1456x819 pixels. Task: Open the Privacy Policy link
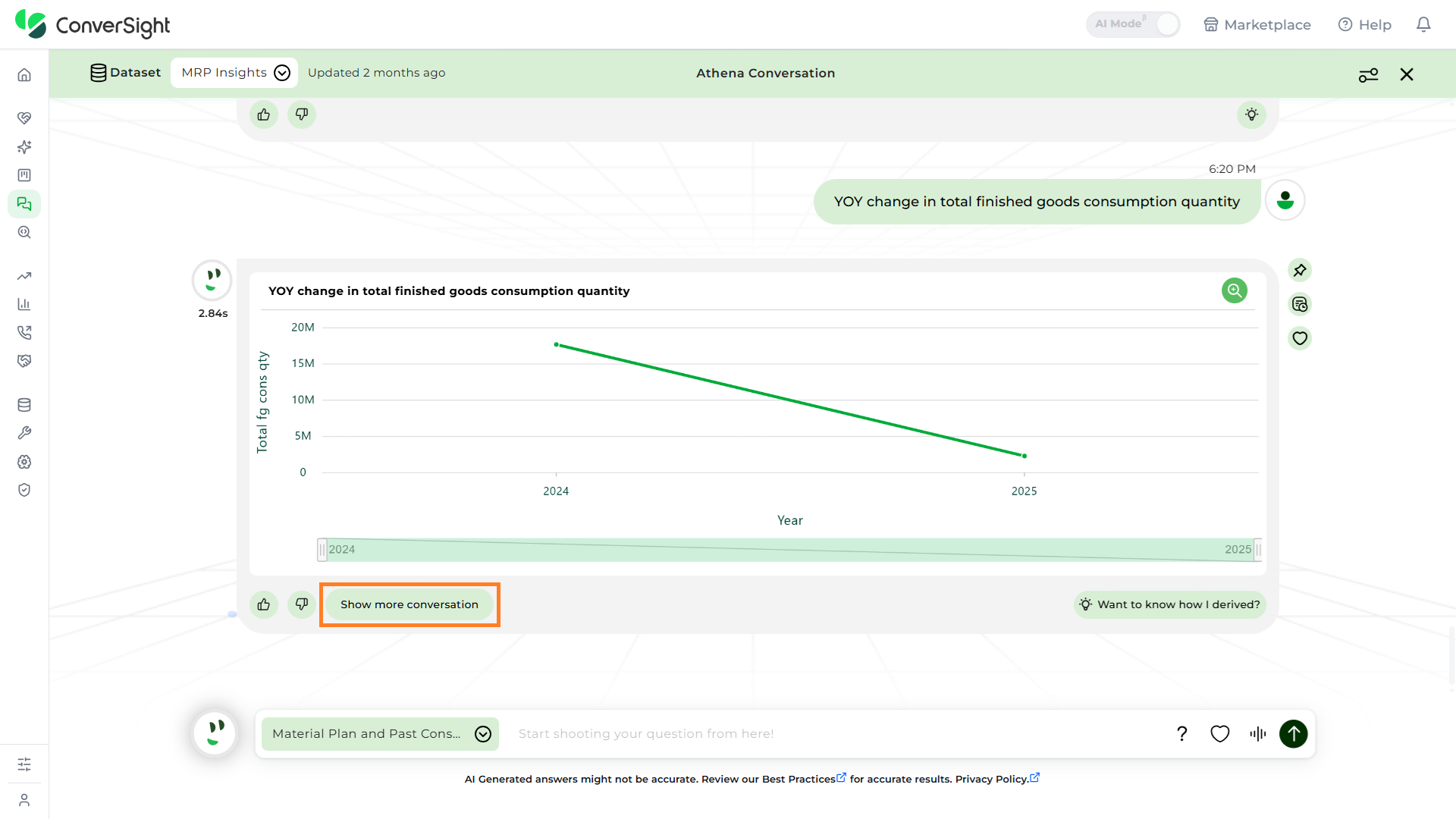(997, 779)
